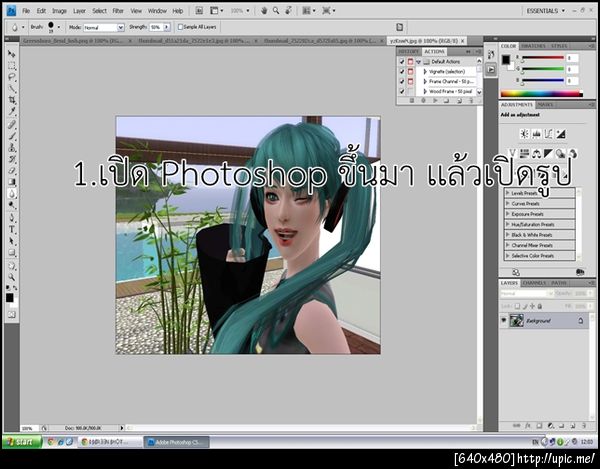Select the Pen tool
600x469 pixels.
coord(11,218)
